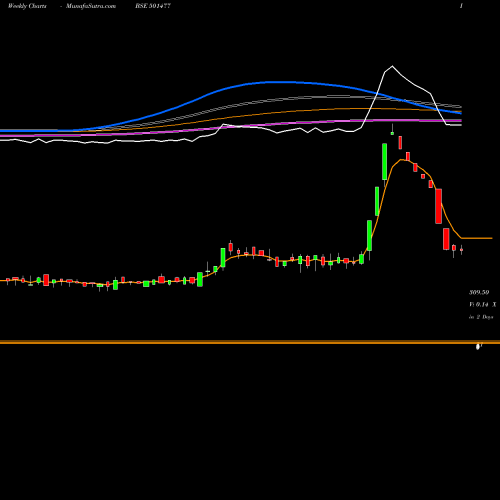
Task: Click the 309.59 price value
Action: pyautogui.click(x=479, y=292)
